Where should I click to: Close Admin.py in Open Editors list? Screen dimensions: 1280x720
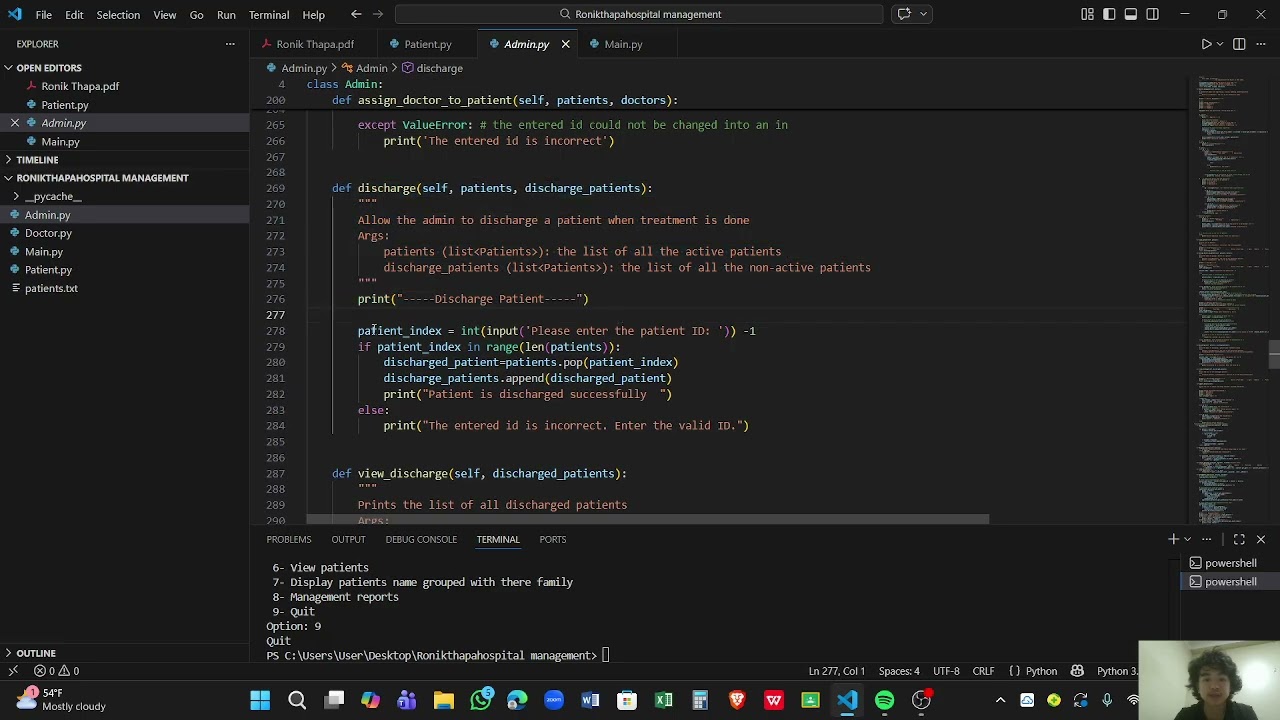click(15, 123)
